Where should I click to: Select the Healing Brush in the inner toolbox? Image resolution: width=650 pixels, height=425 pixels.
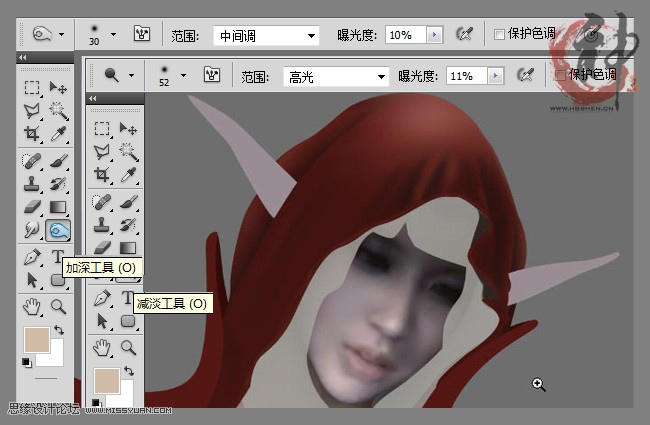pyautogui.click(x=102, y=202)
